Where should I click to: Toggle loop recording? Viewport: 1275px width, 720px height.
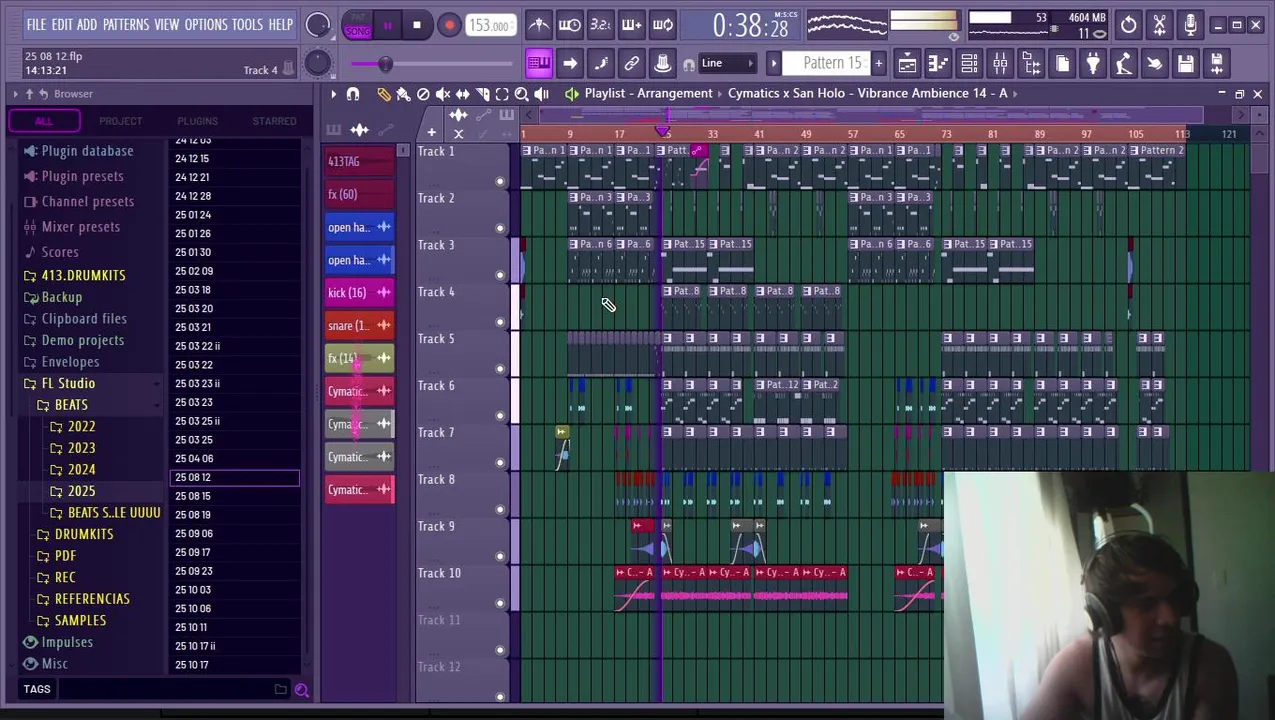[x=663, y=25]
